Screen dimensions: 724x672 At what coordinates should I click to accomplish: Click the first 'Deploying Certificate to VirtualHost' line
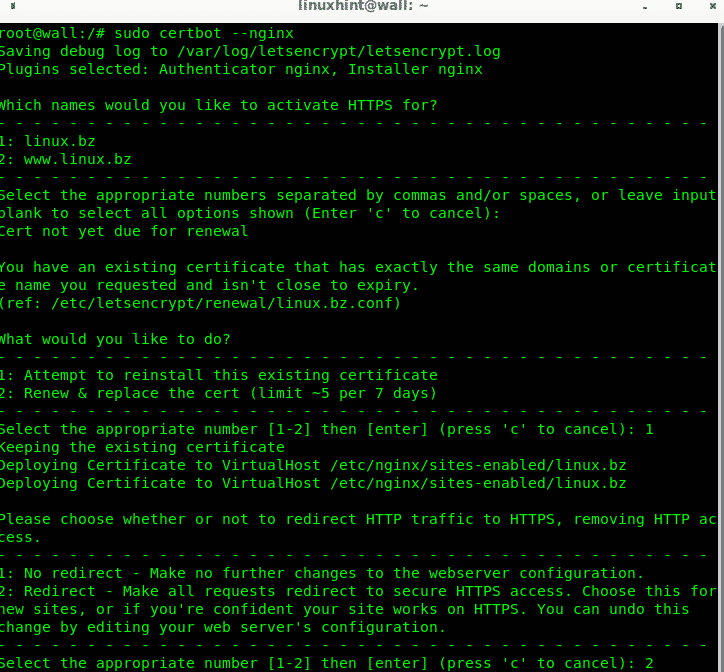[313, 466]
